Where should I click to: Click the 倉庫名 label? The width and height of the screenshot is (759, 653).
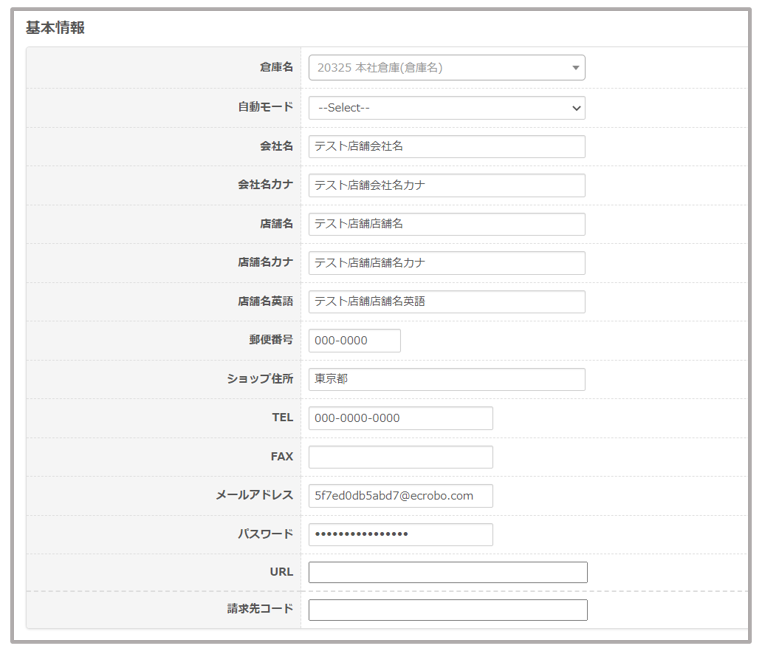[276, 67]
